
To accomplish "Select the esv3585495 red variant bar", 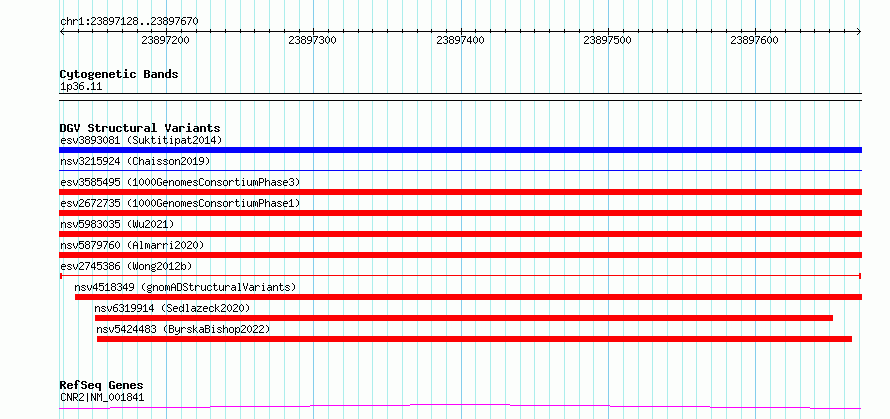I will click(460, 192).
